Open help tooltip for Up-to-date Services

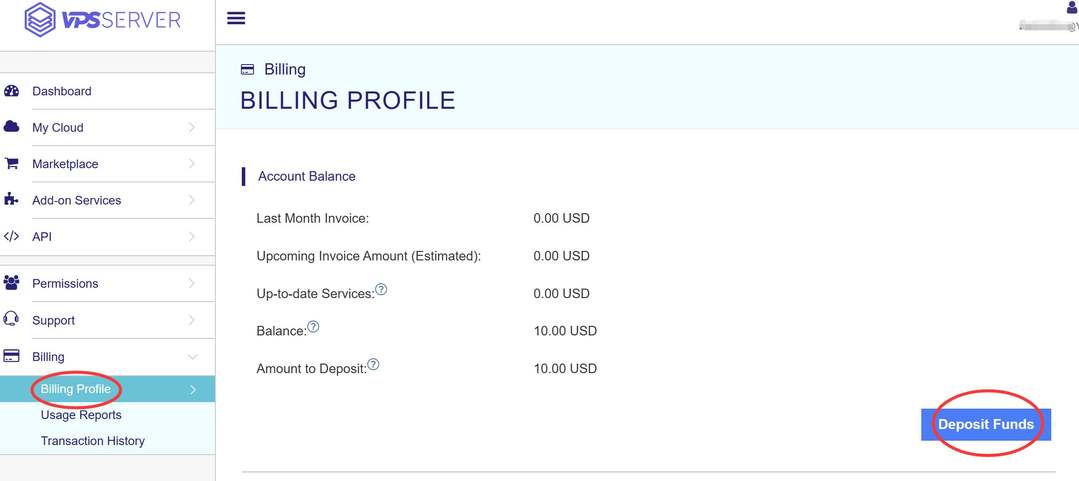(381, 290)
